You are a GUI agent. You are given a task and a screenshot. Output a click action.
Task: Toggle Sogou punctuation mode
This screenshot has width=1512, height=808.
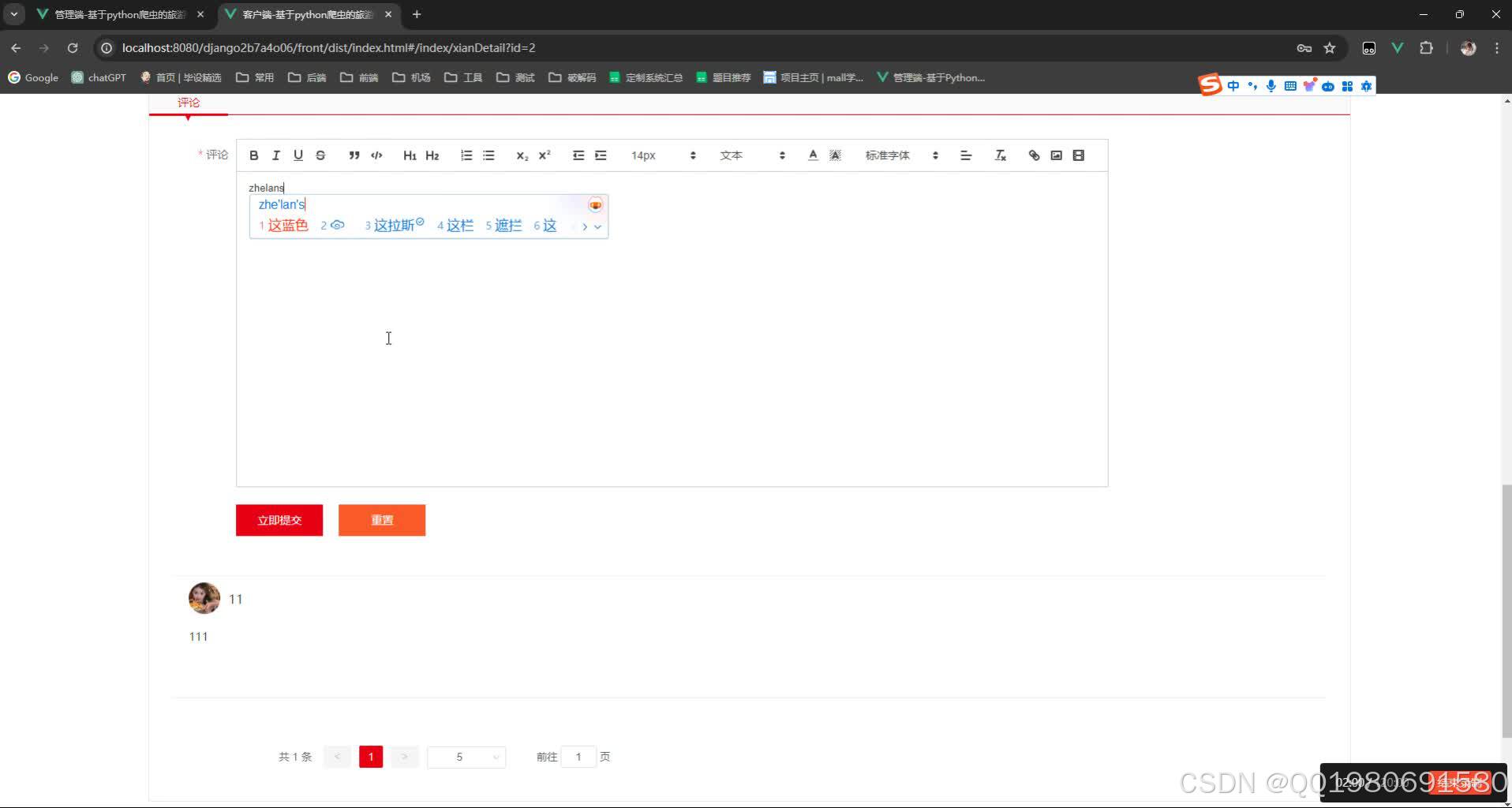coord(1252,86)
